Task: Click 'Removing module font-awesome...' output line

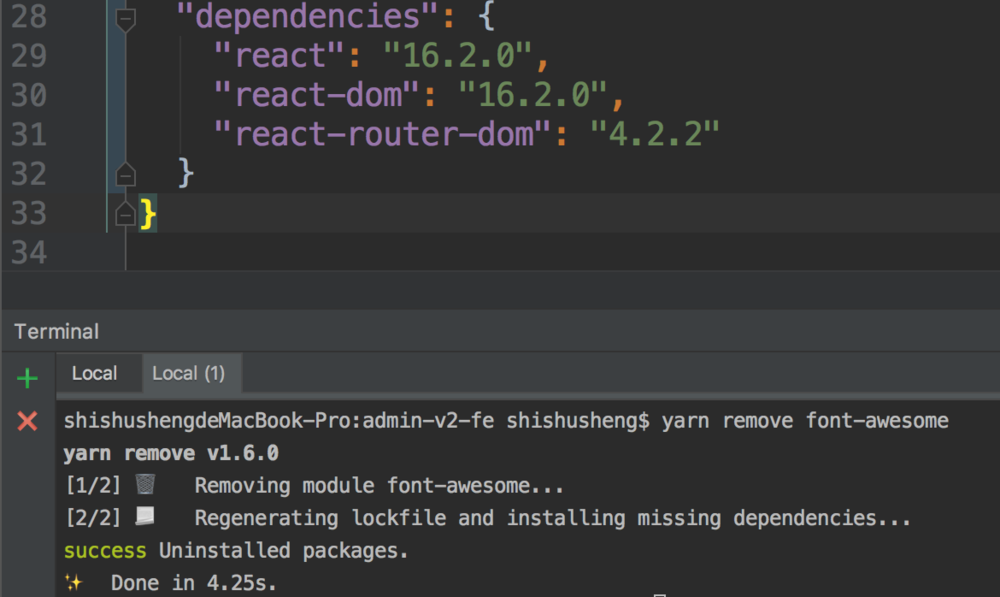Action: click(x=379, y=486)
